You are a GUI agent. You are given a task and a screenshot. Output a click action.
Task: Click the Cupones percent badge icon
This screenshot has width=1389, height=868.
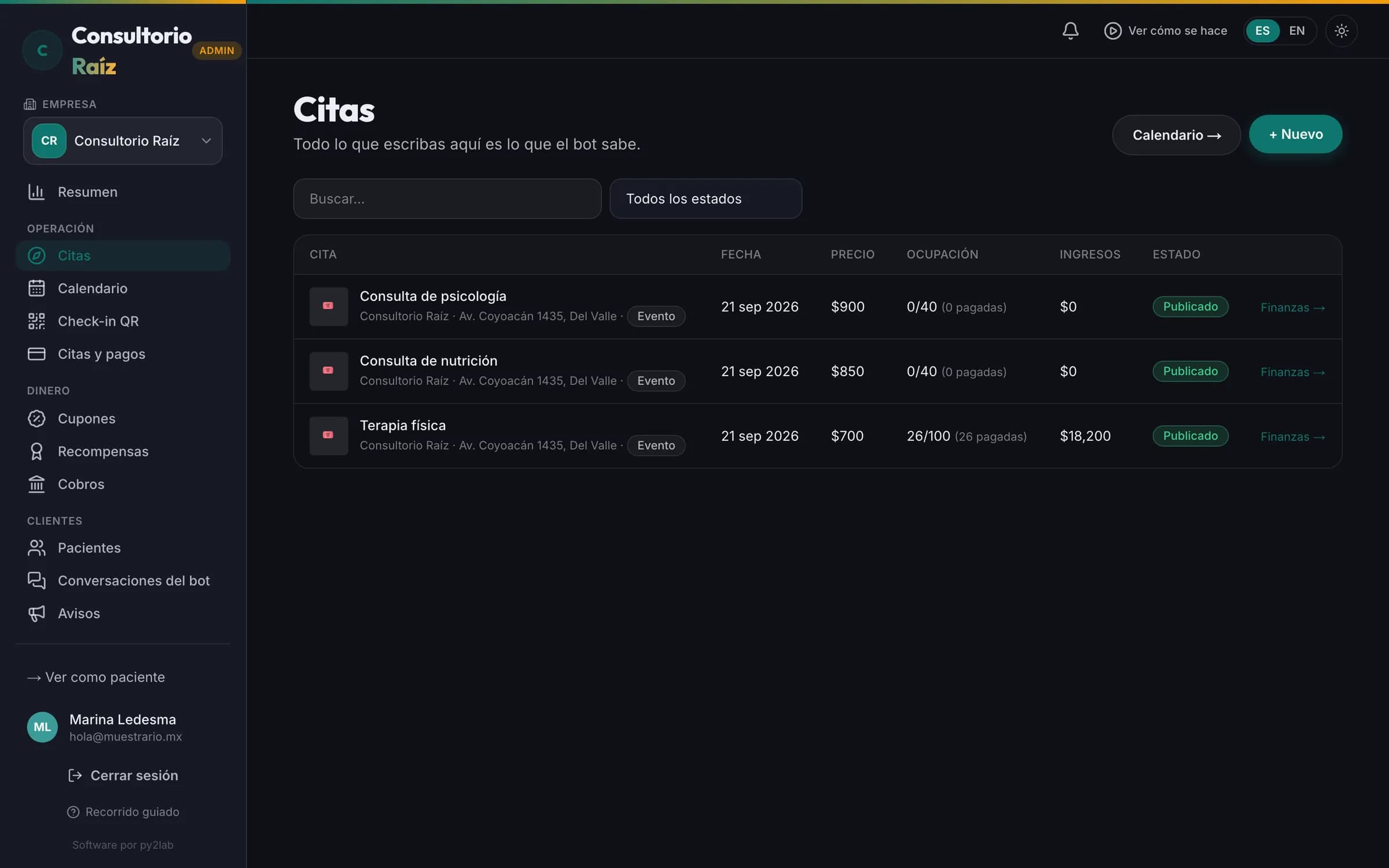[36, 418]
